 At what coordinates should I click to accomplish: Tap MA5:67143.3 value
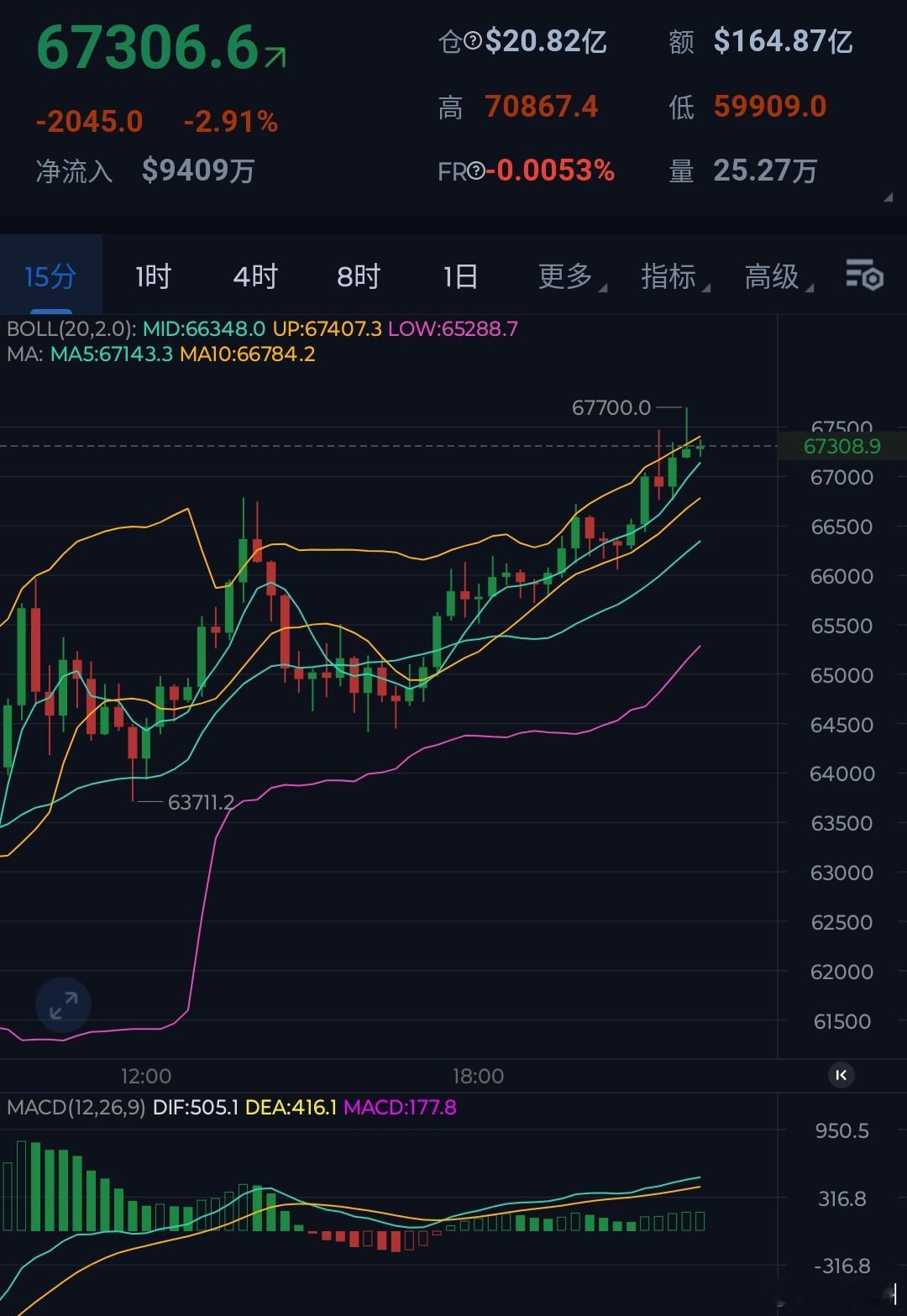click(x=111, y=354)
